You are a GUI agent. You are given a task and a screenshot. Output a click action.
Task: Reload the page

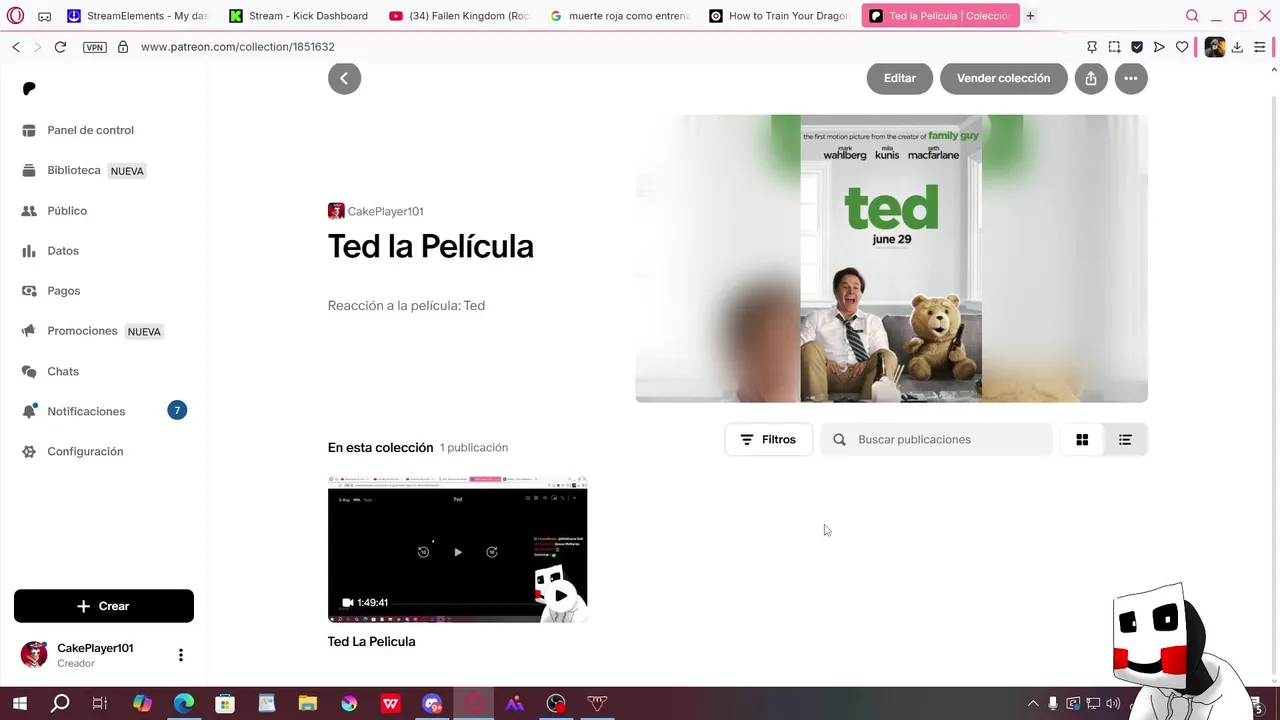click(60, 47)
